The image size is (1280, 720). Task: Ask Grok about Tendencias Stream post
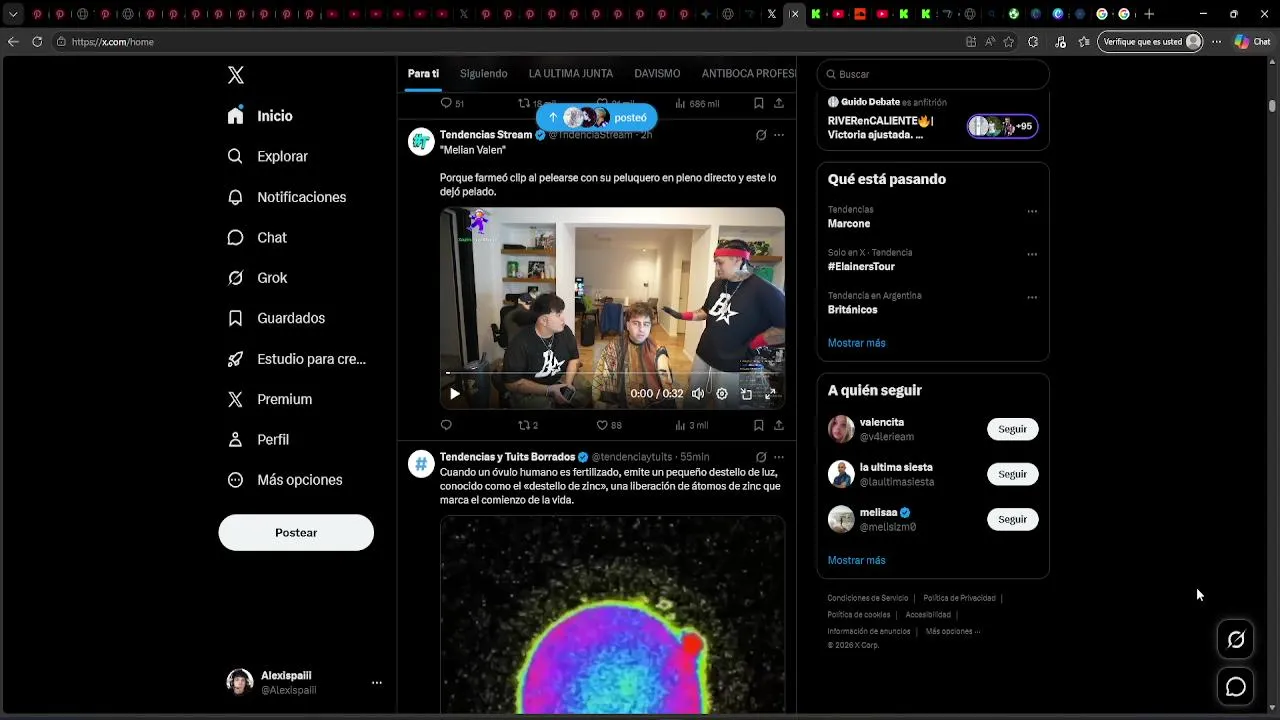(761, 135)
